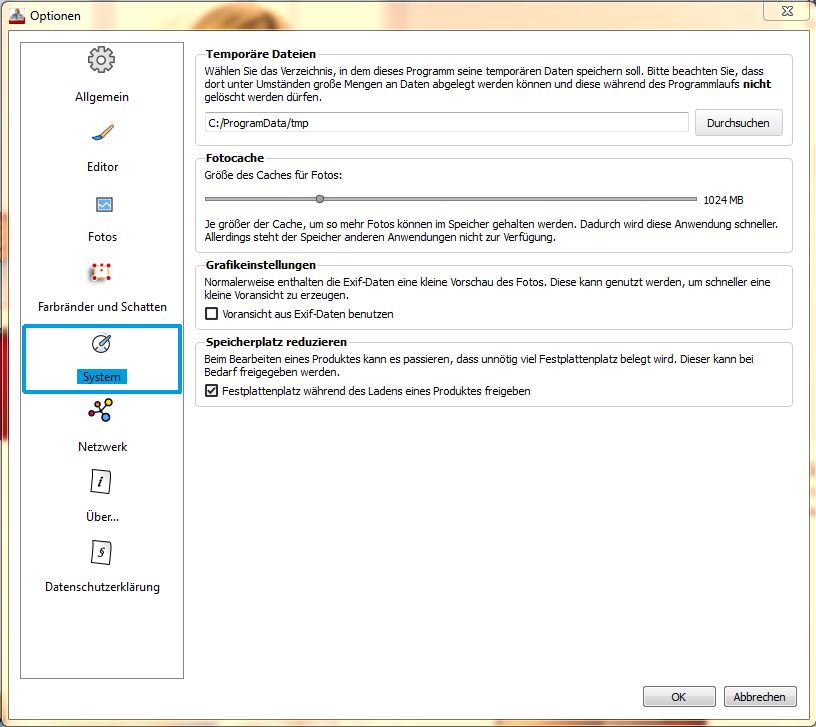Viewport: 816px width, 727px height.
Task: Open the Netzwerk label
Action: [103, 447]
